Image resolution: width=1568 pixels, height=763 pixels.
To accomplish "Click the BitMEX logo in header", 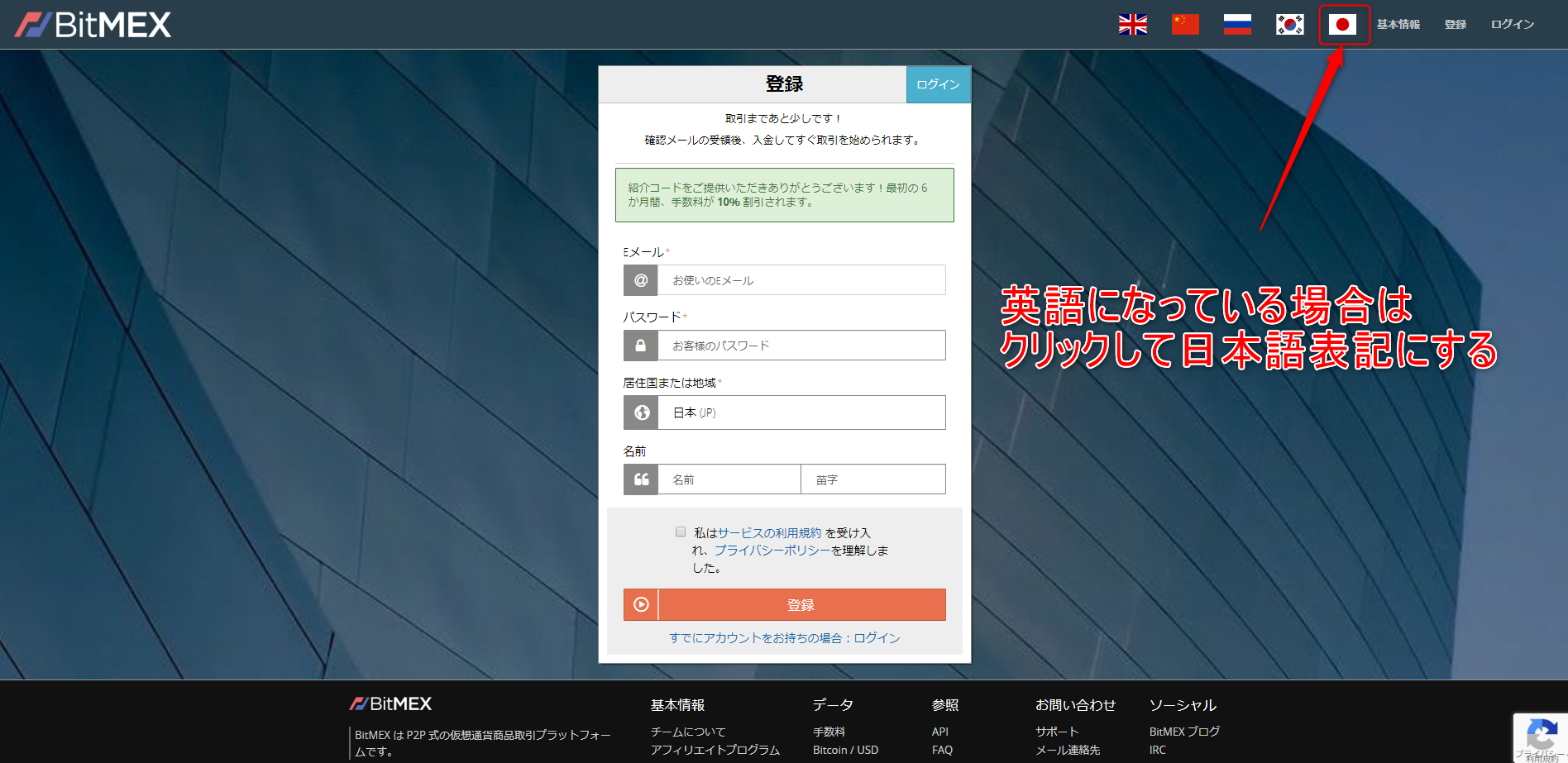I will (x=93, y=25).
